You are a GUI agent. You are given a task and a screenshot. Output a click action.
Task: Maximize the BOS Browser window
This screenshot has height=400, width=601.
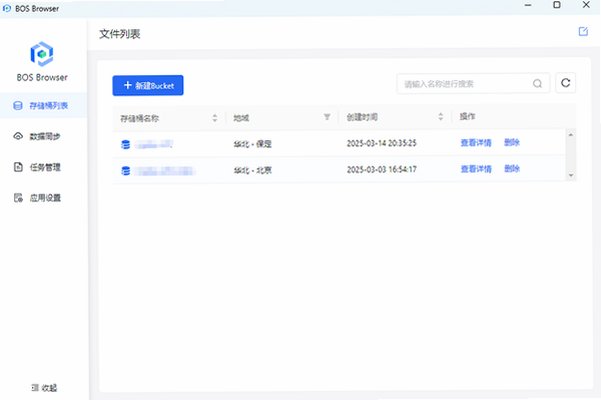(557, 5)
